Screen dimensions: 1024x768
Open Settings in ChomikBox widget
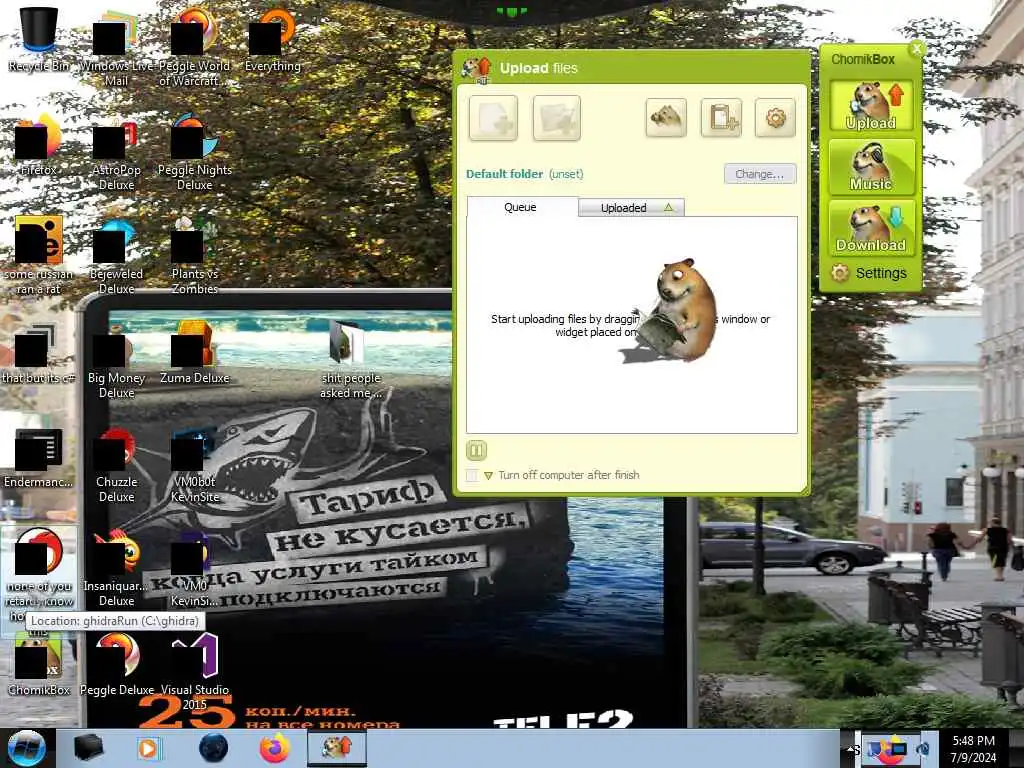coord(869,273)
